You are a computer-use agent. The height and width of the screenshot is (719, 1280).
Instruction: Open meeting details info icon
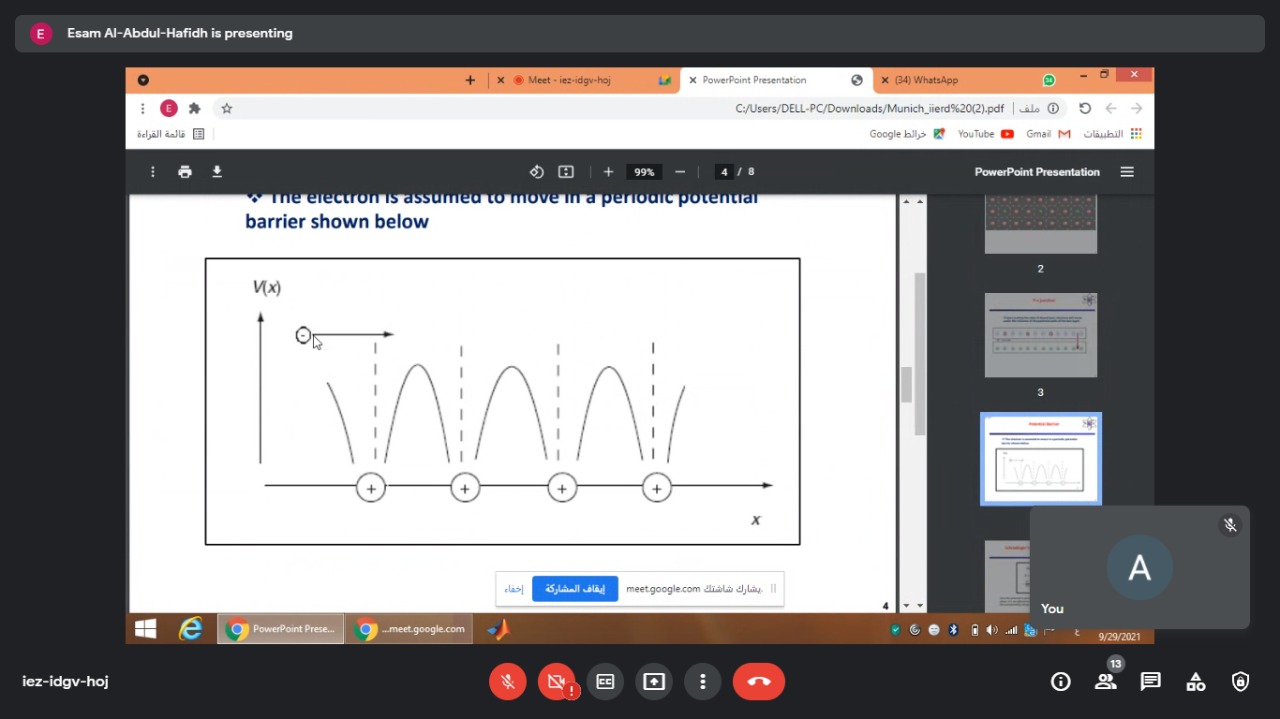1060,682
